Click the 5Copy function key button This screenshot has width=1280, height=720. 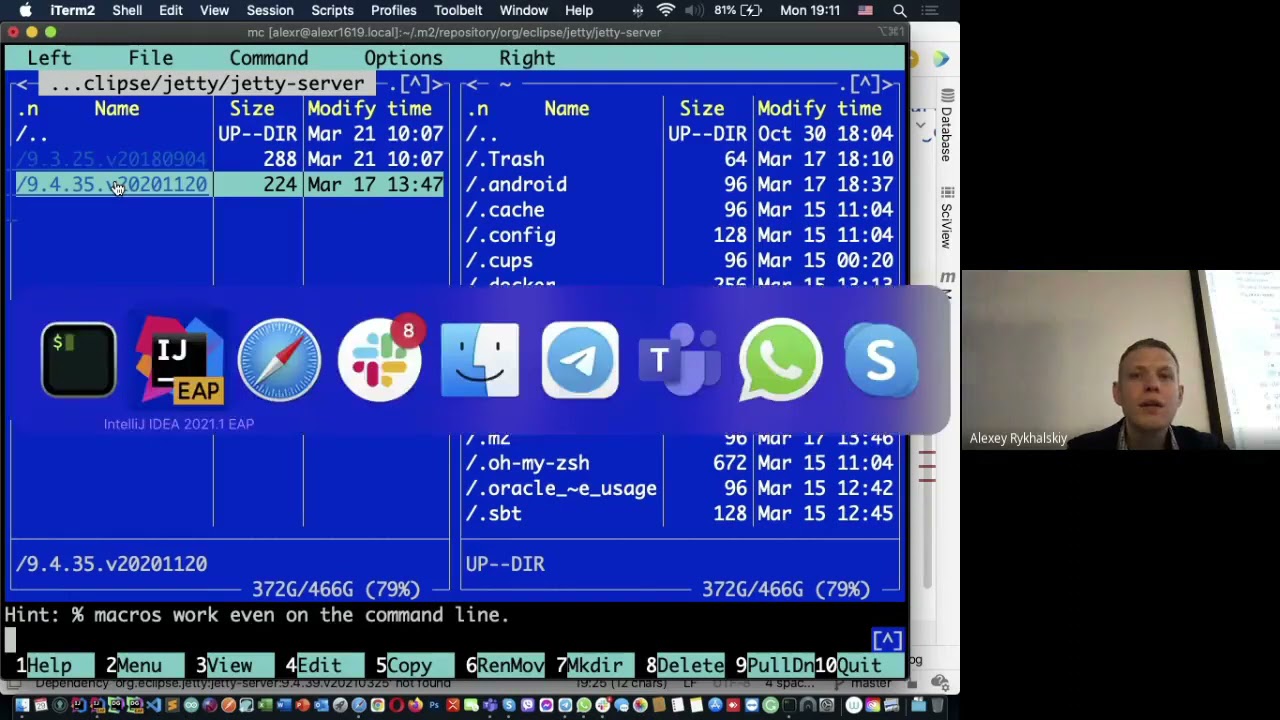tap(409, 665)
